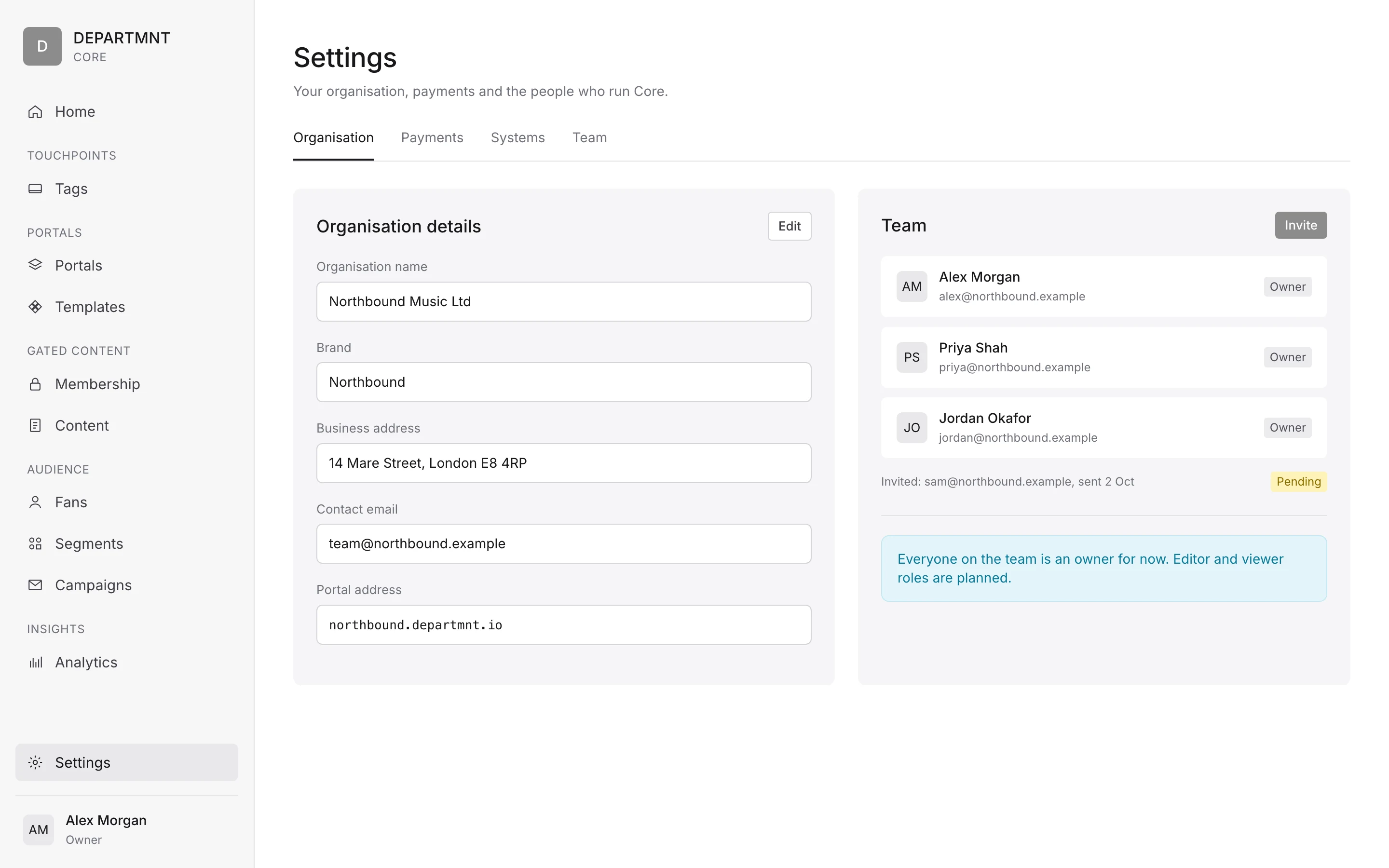Click the Invite button in Team card
The image size is (1389, 868).
[1301, 225]
